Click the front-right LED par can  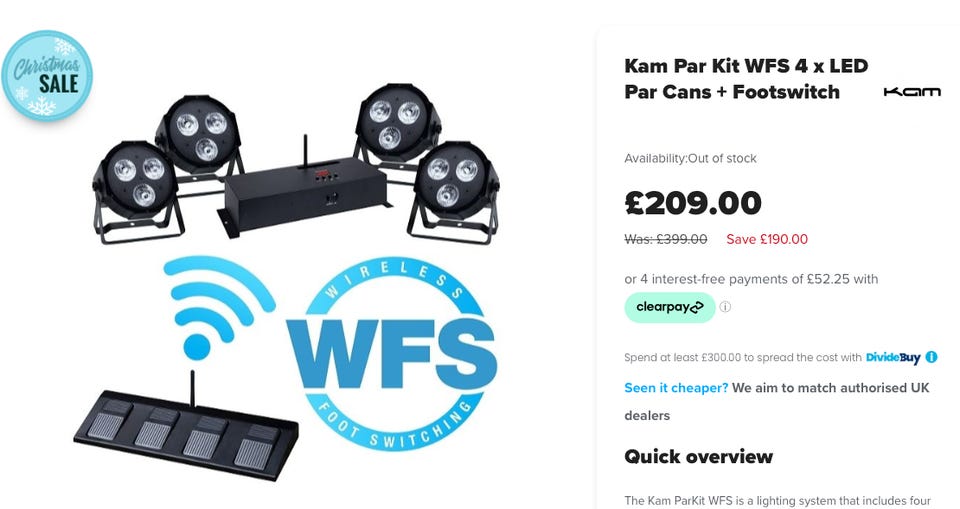[x=454, y=192]
